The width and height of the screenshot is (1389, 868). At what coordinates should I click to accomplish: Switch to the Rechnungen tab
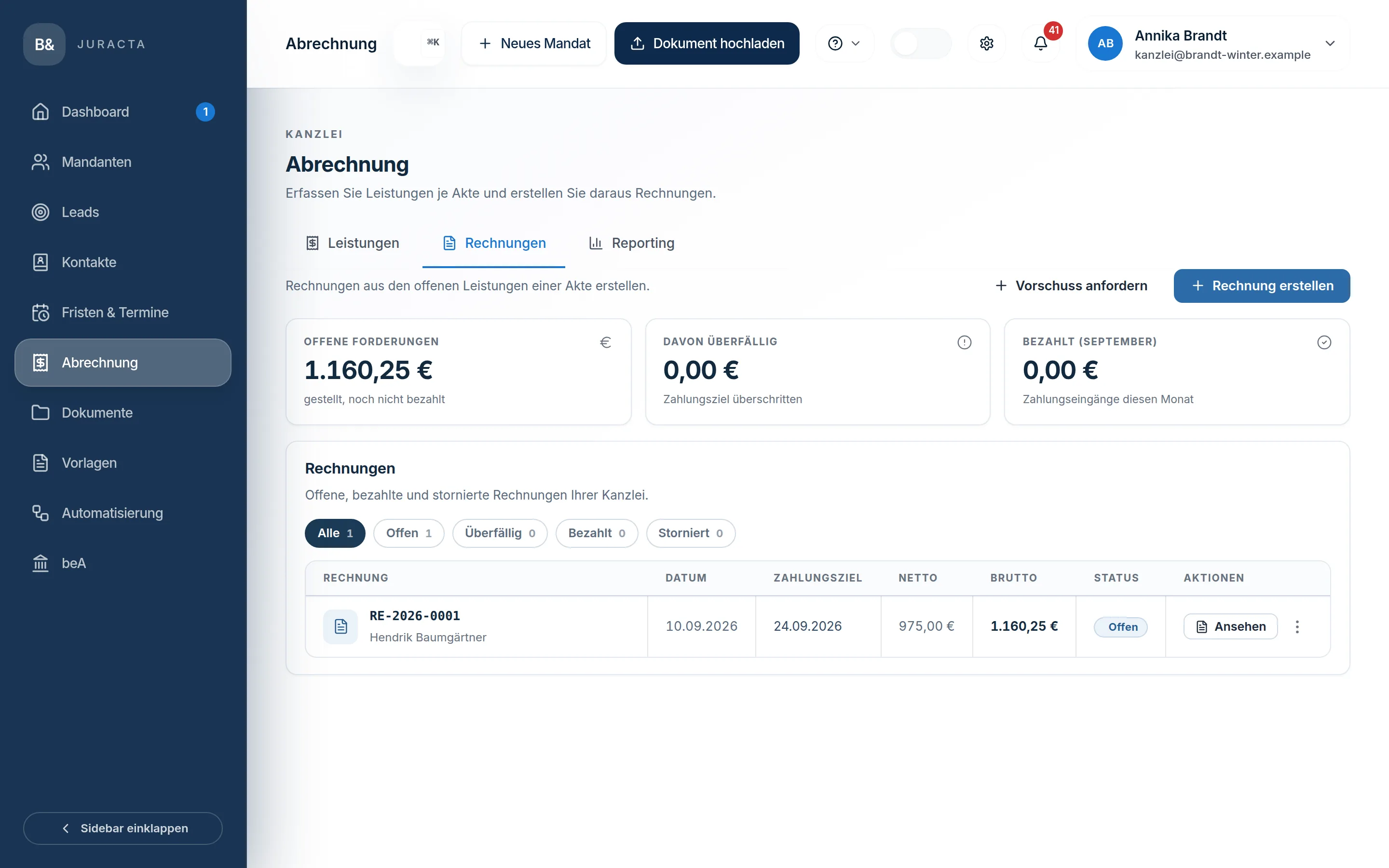[x=493, y=244]
